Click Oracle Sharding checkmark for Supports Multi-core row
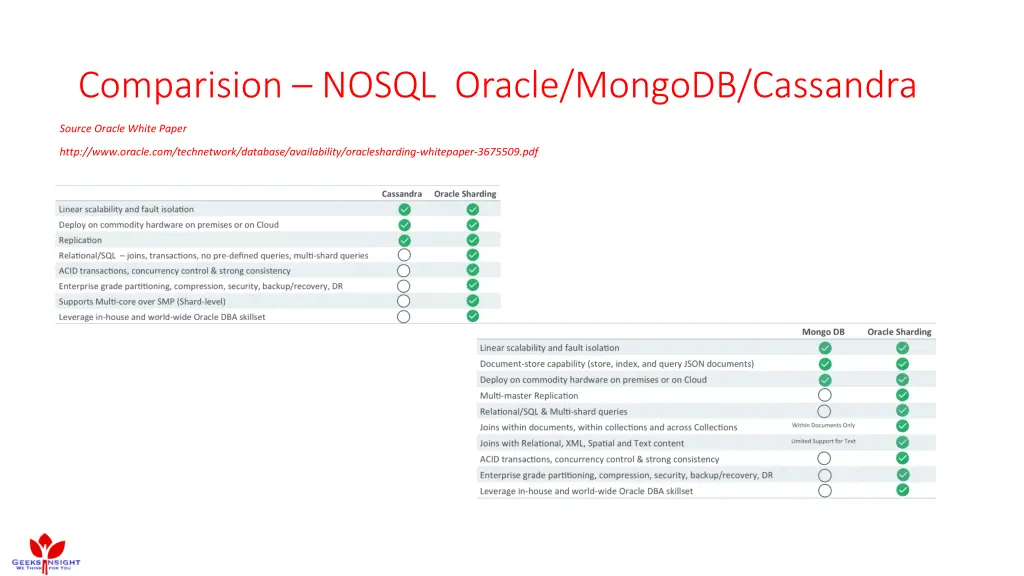1024x576 pixels. (x=473, y=300)
